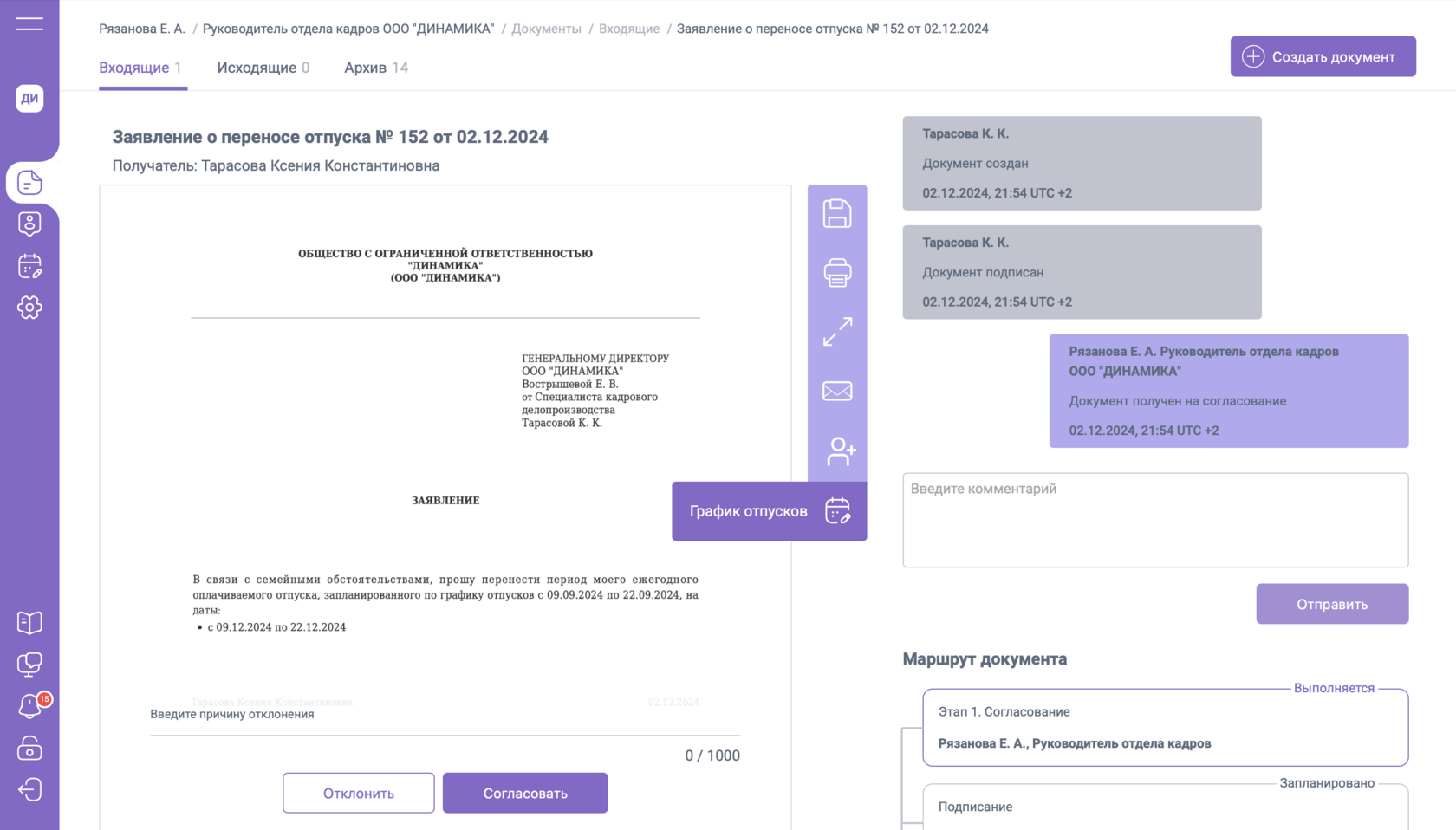Open notifications bell with 15 badge

pos(29,706)
